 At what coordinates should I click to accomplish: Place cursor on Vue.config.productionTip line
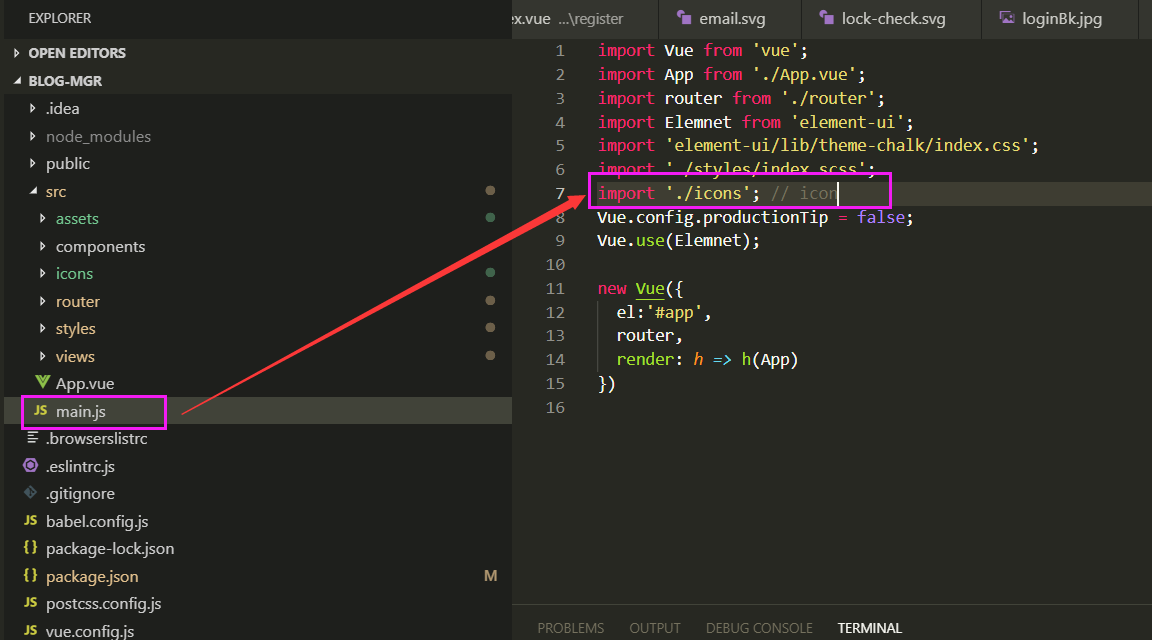click(x=755, y=217)
